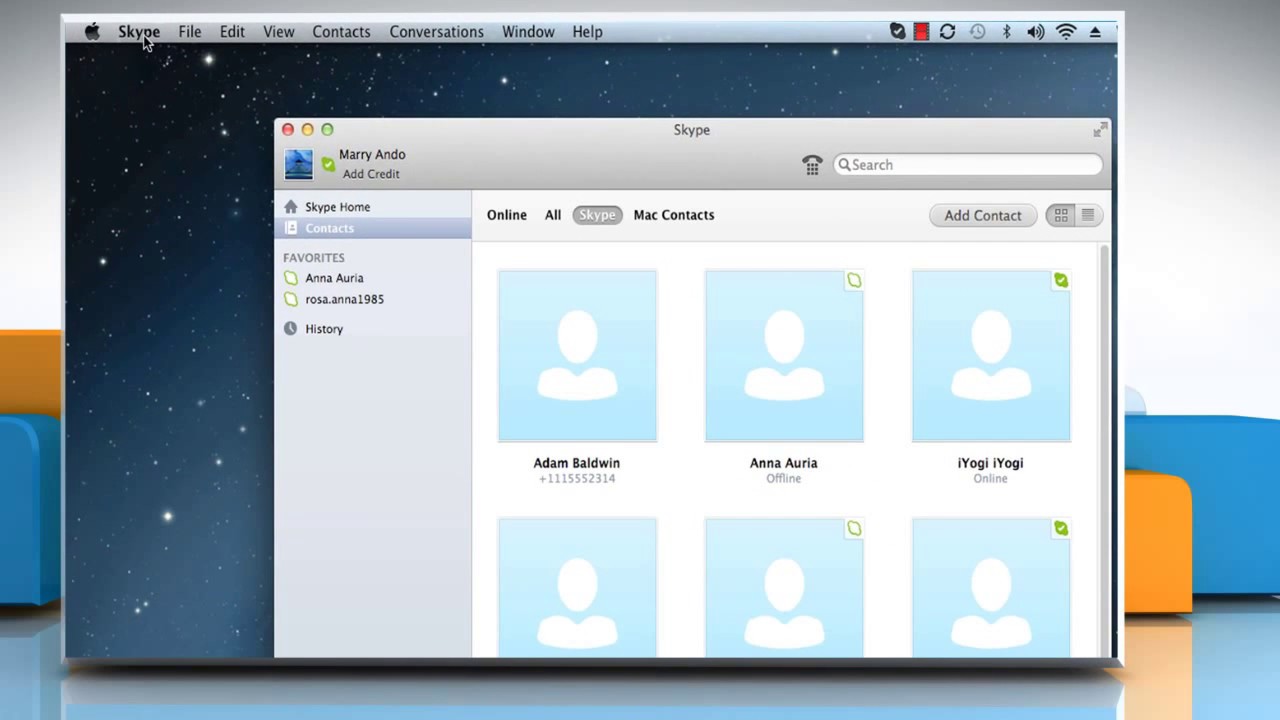This screenshot has width=1280, height=720.
Task: Open Adam Baldwin's contact avatar
Action: pyautogui.click(x=577, y=355)
